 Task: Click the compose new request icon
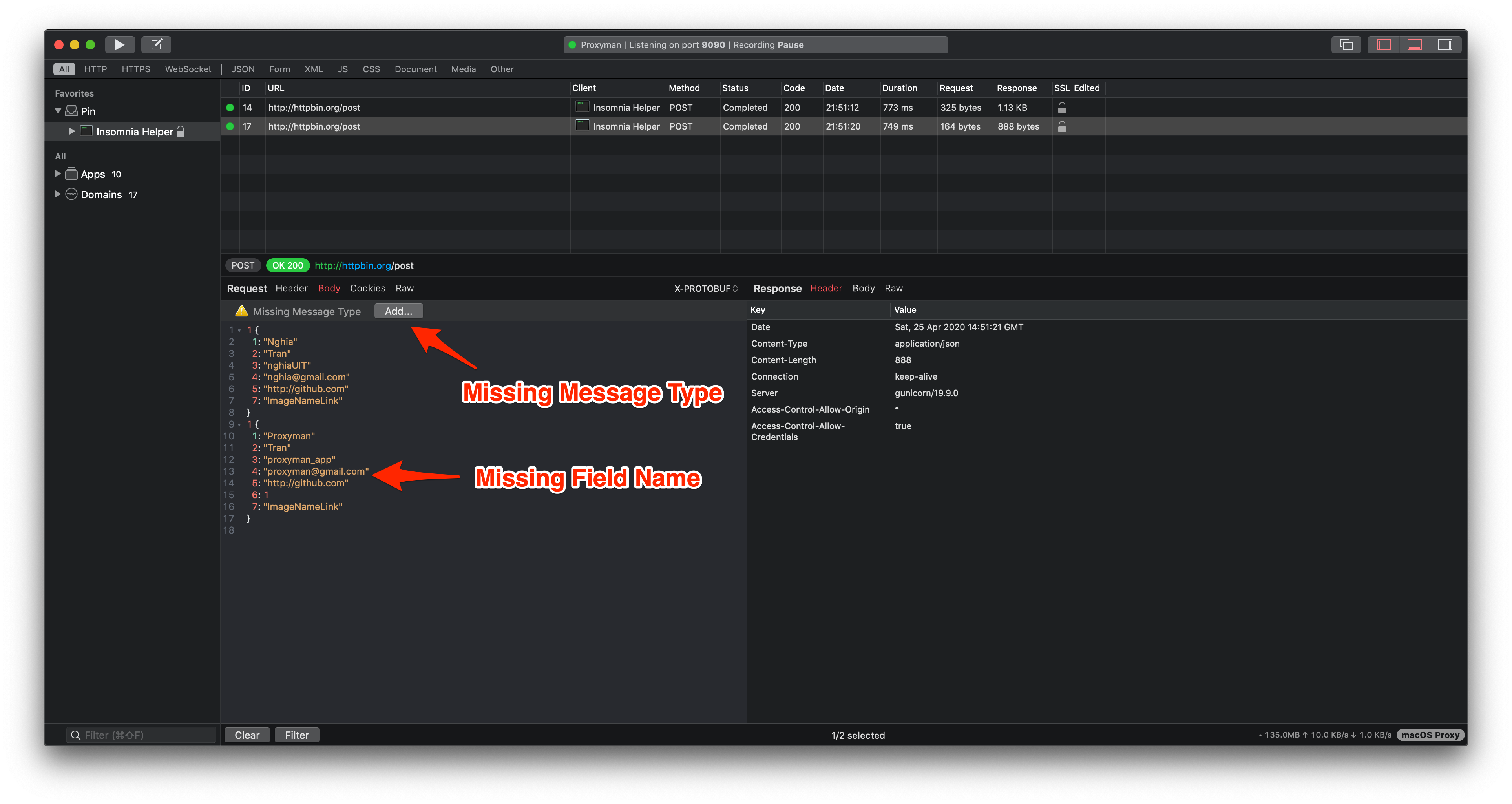coord(156,45)
